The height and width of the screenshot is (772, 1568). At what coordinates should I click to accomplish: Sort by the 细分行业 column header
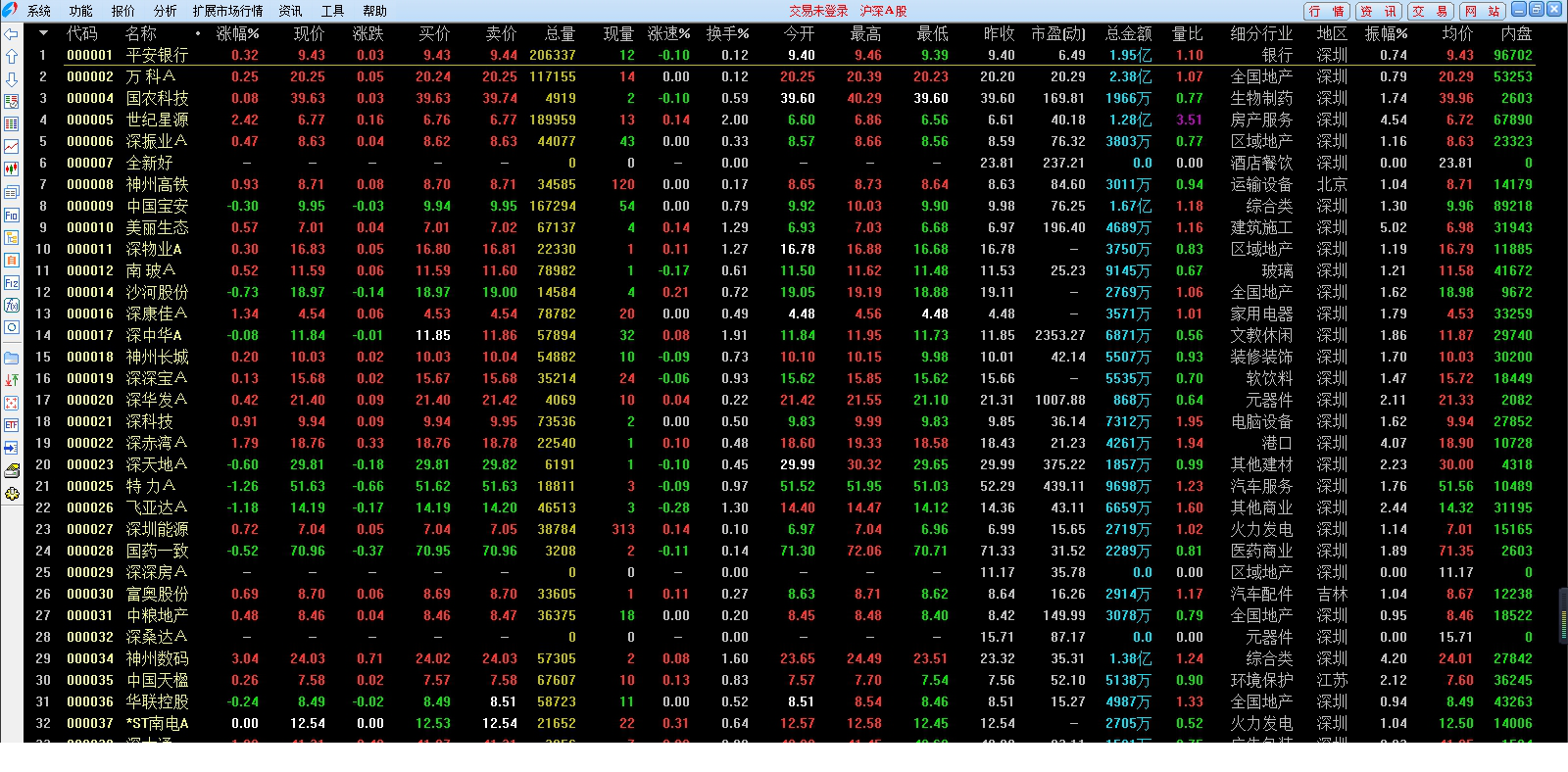[x=1261, y=33]
